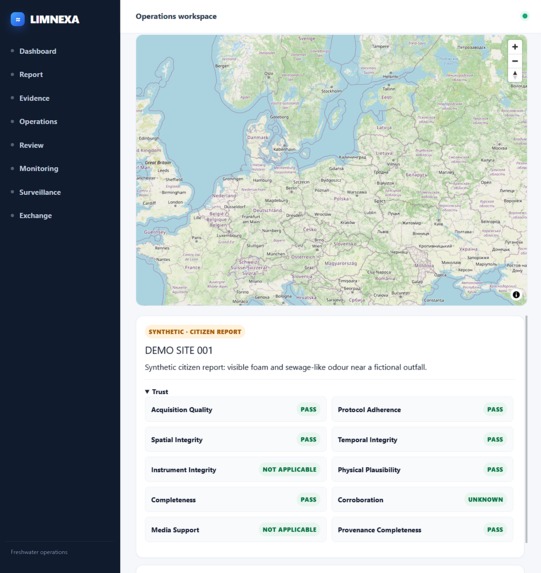Open the Monitoring page
The width and height of the screenshot is (541, 573).
39,169
